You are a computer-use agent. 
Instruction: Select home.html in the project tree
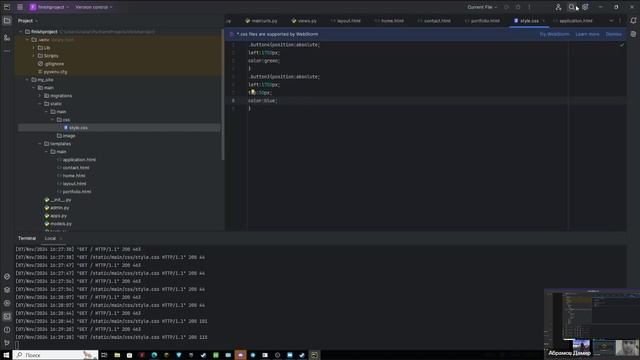pyautogui.click(x=71, y=176)
